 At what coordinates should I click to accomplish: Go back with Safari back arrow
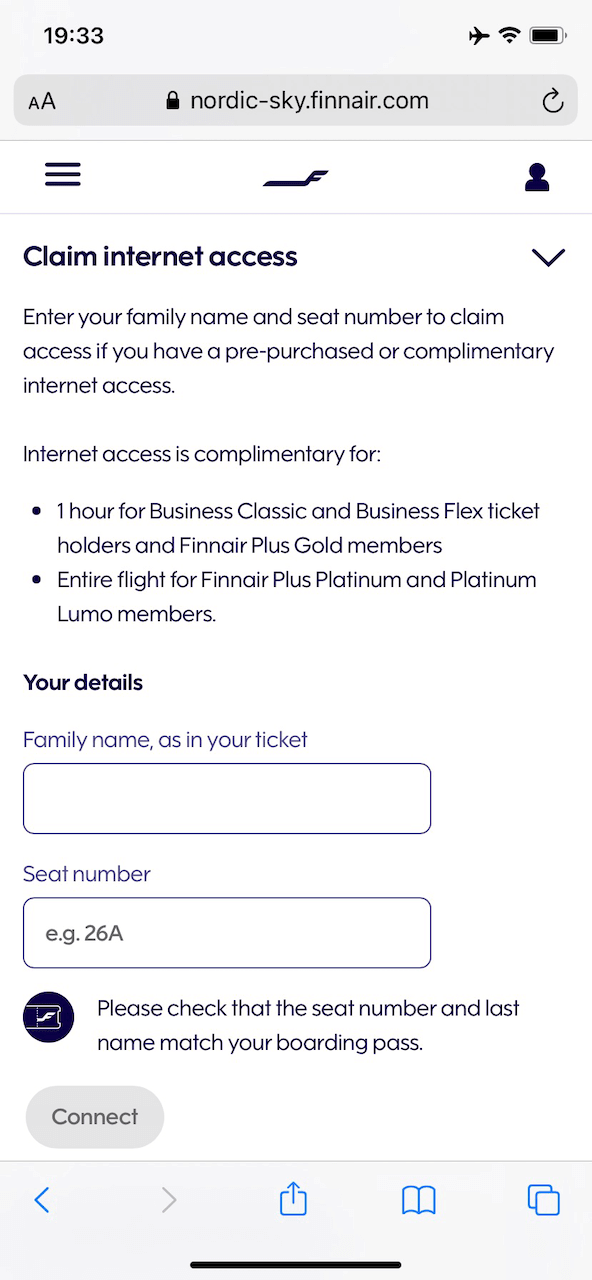(x=42, y=1200)
